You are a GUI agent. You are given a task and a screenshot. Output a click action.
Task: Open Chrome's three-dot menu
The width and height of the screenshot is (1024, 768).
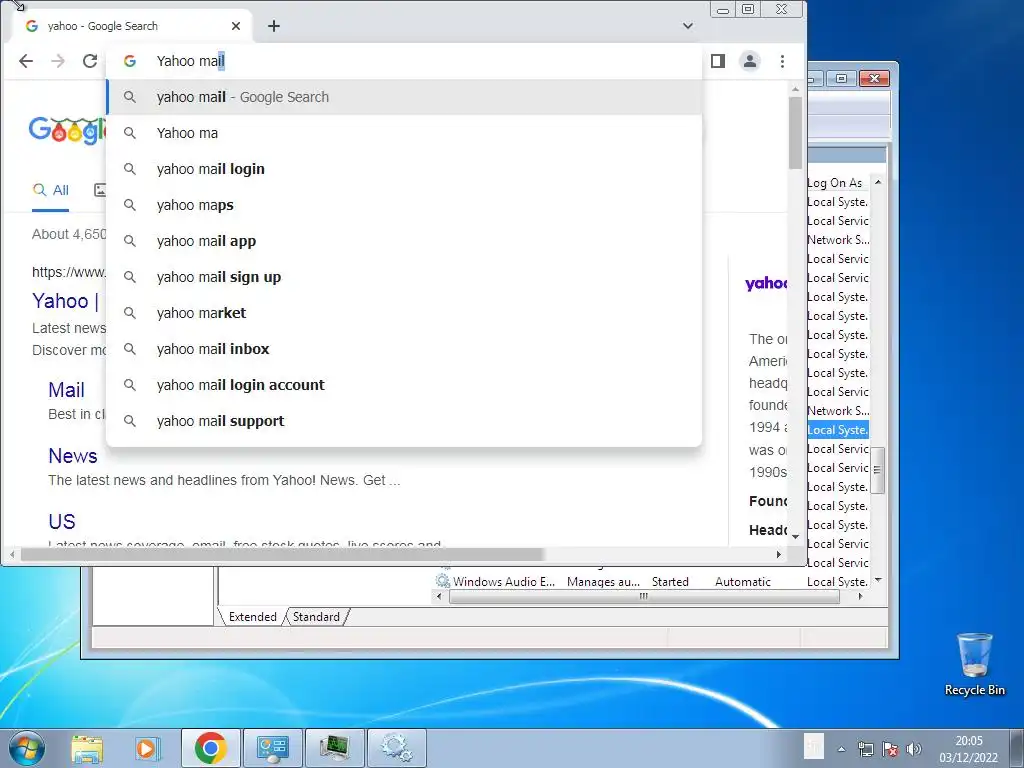coord(782,61)
